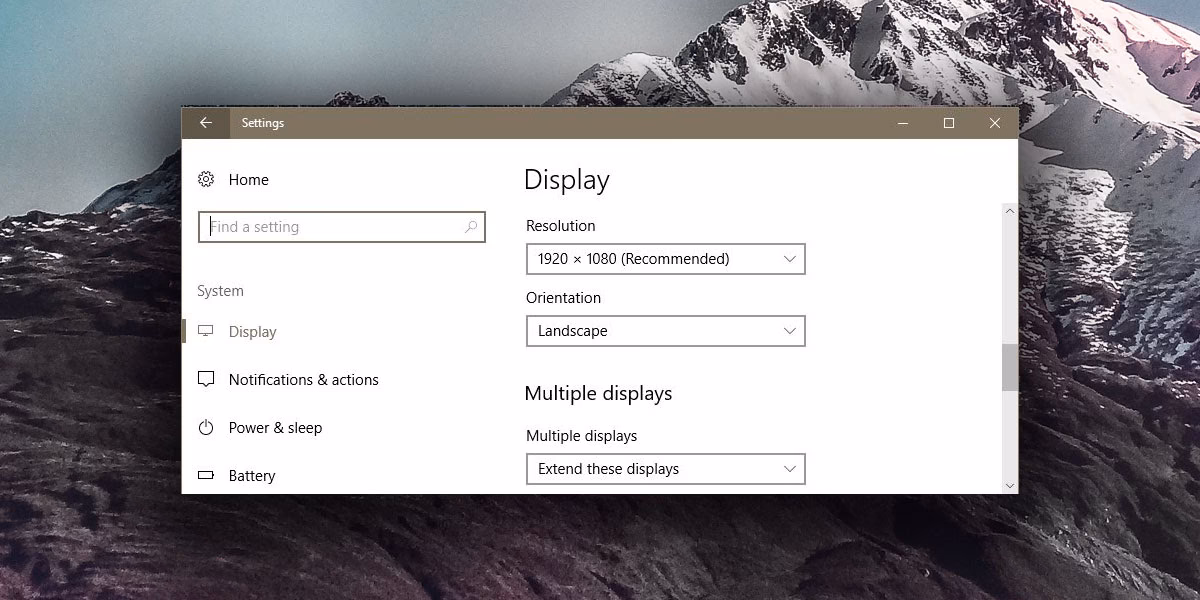Click the Battery icon in sidebar

click(206, 475)
